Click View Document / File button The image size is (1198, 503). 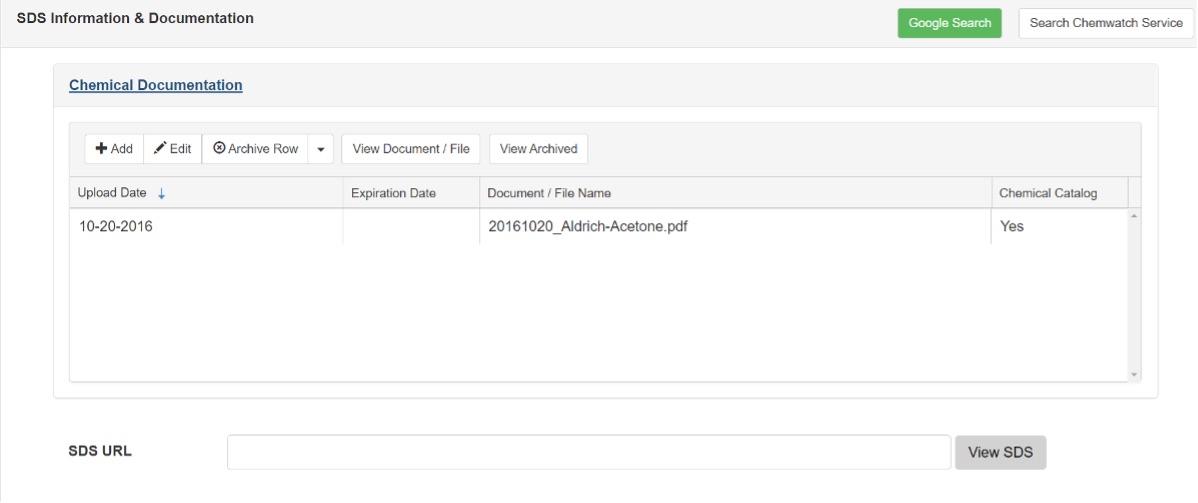tap(411, 149)
